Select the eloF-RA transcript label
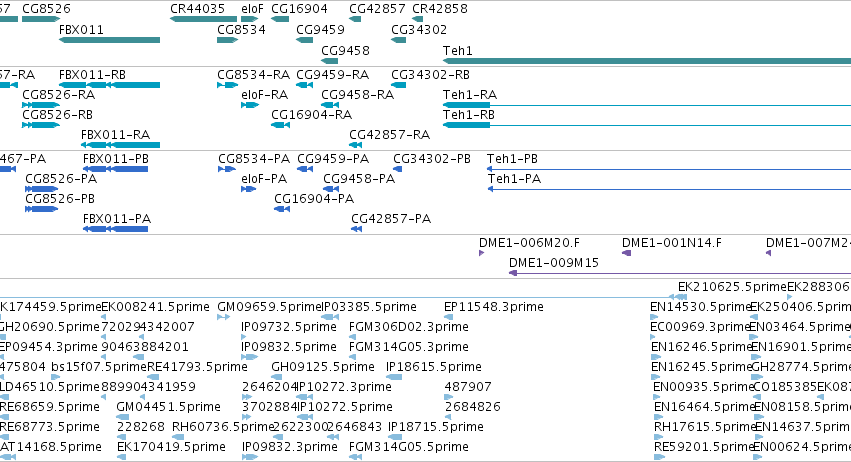Viewport: 851px width, 462px height. [264, 95]
